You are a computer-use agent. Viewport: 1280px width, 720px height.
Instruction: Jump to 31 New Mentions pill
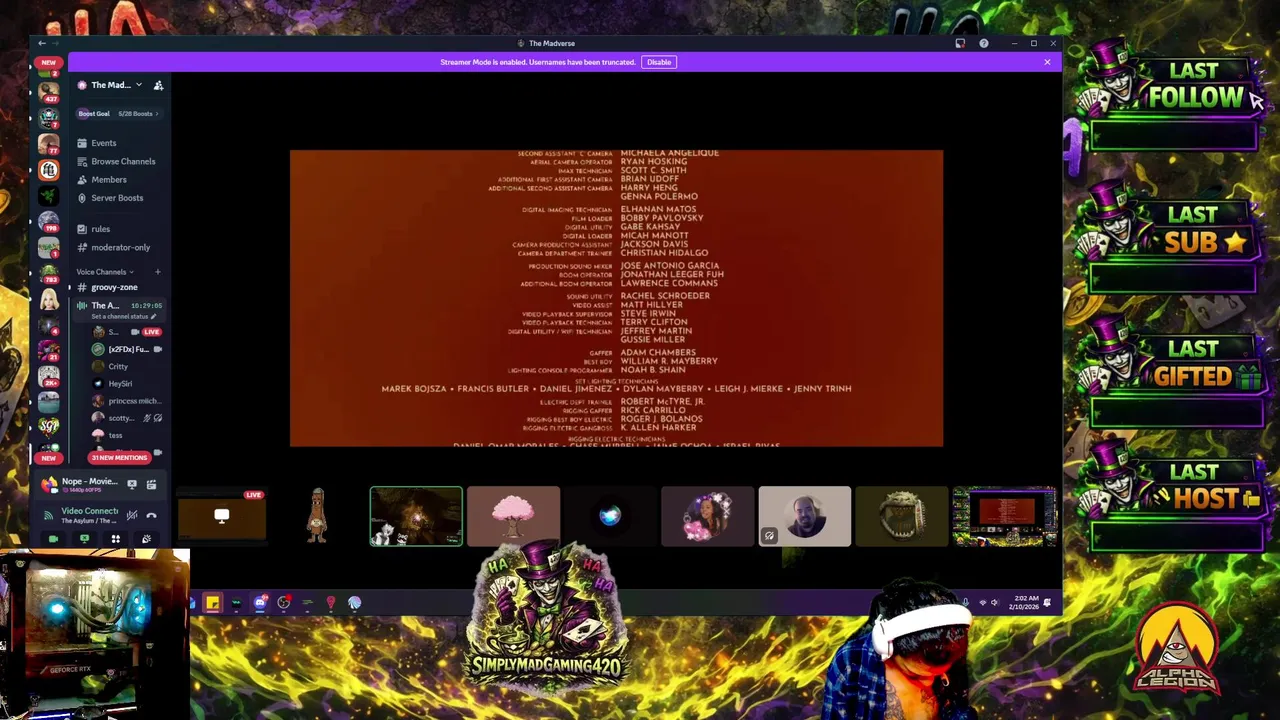(x=119, y=457)
